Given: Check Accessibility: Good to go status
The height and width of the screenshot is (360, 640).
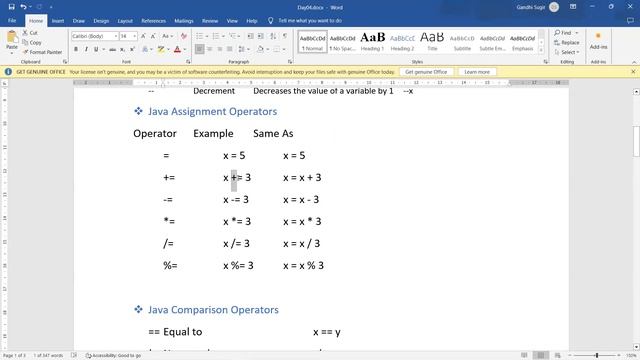Looking at the screenshot, I should tap(113, 356).
